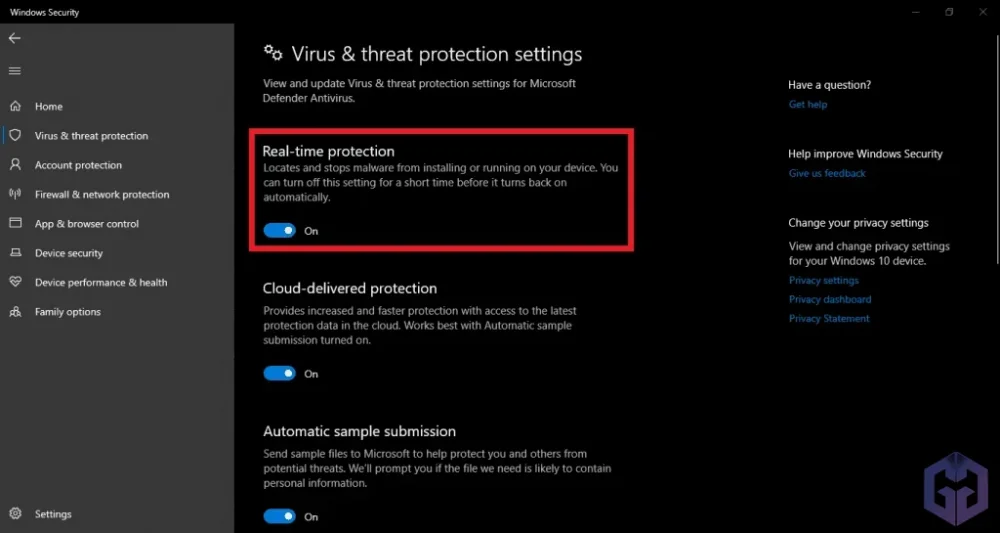This screenshot has height=533, width=1000.
Task: Click the Family options icon
Action: pos(15,312)
